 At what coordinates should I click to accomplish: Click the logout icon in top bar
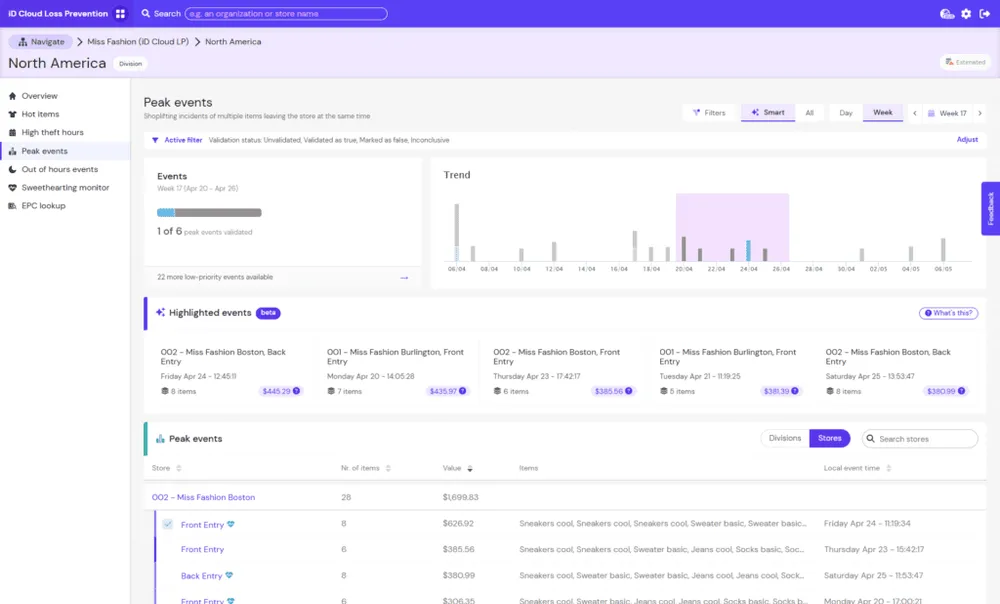coord(985,13)
